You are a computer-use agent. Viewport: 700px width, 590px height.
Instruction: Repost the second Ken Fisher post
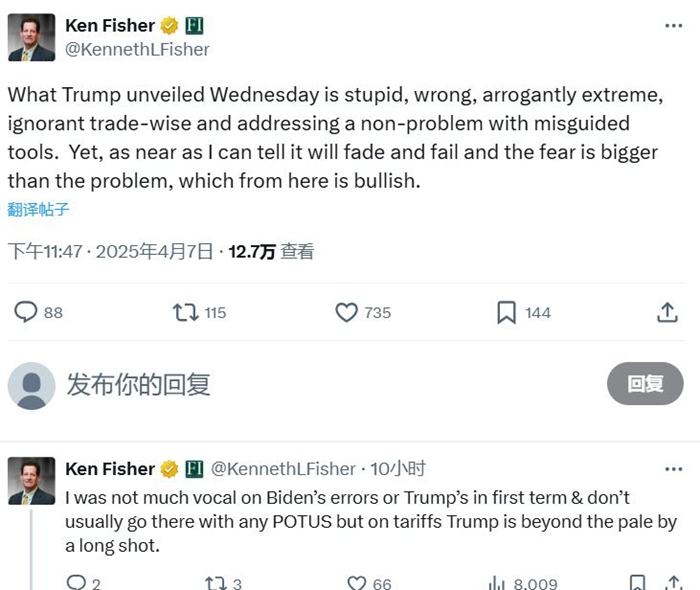coord(215,583)
